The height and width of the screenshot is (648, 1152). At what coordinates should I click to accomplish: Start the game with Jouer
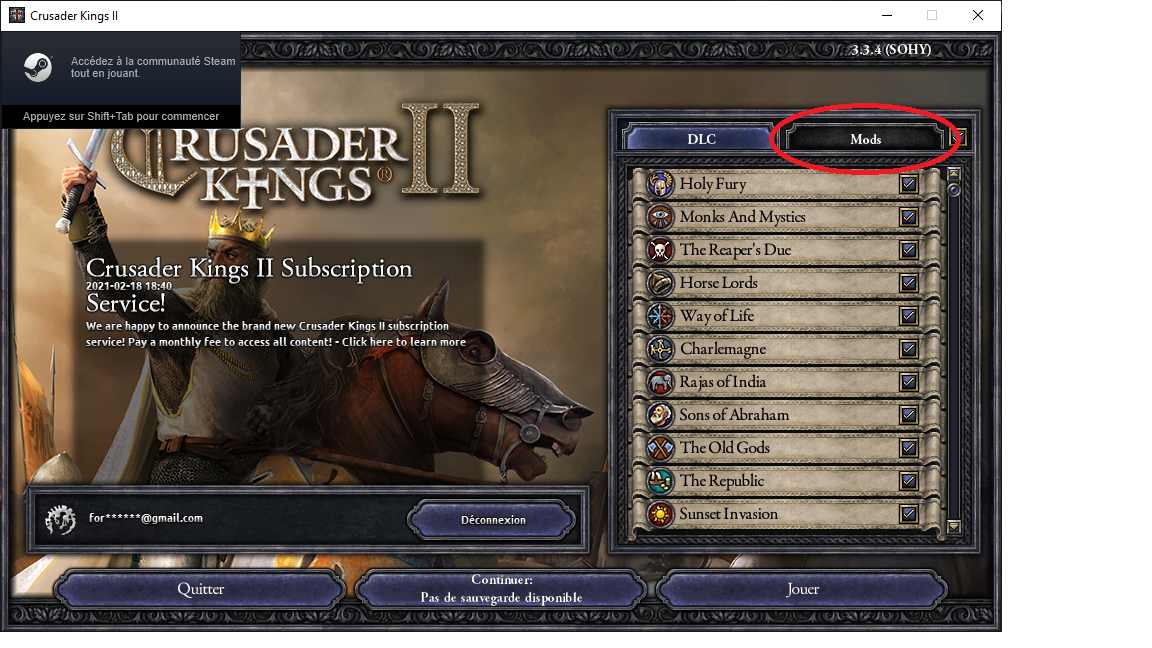click(802, 589)
